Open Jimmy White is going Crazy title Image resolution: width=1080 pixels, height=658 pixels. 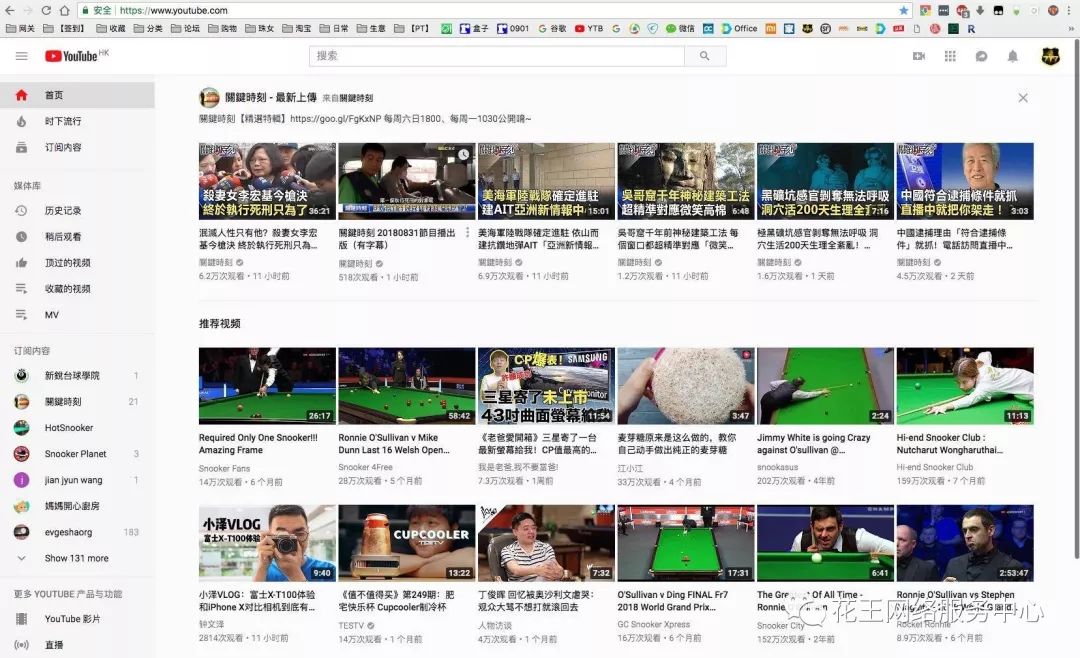click(x=813, y=444)
